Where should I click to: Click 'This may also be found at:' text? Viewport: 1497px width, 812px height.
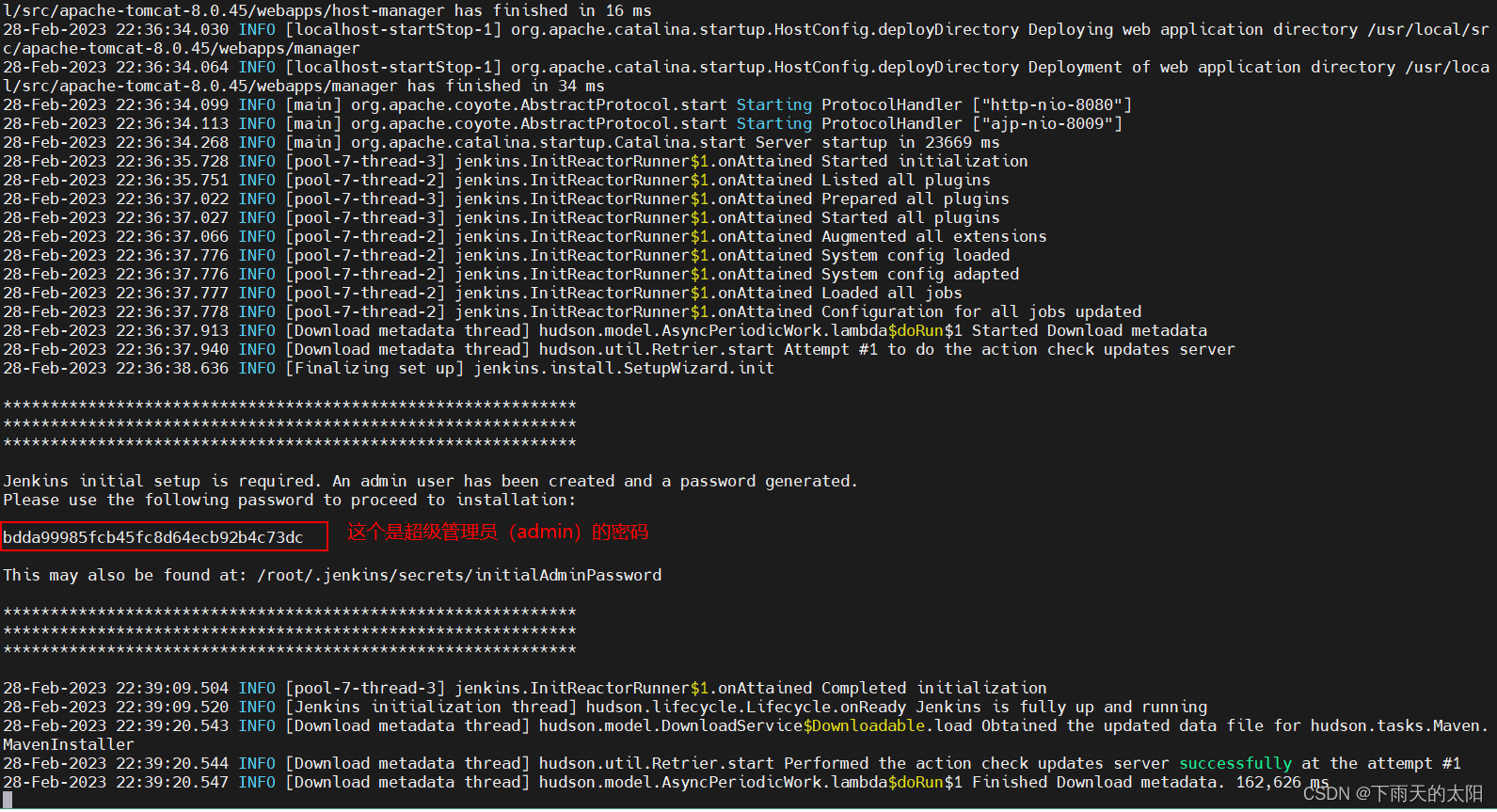pos(125,575)
